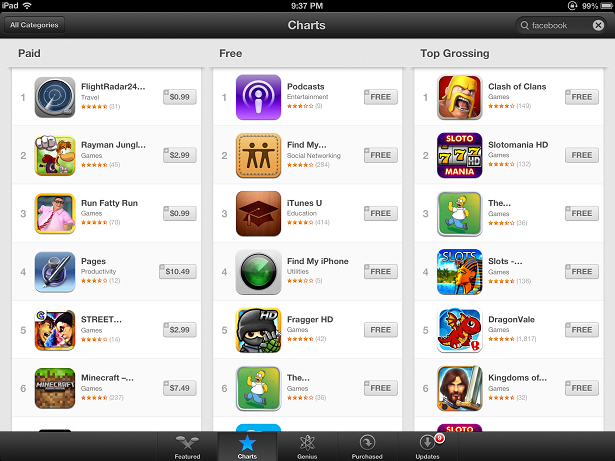This screenshot has width=615, height=461.
Task: Open the Clash of Clans icon
Action: (459, 97)
